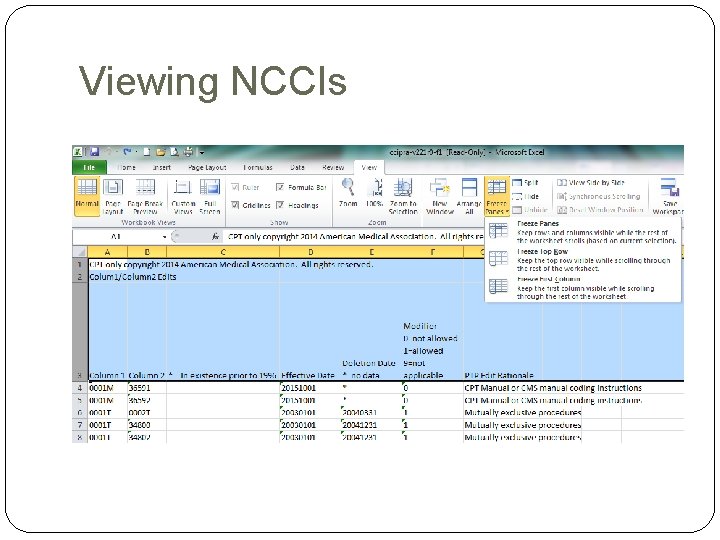Select row 4 header
720x540 pixels.
[x=80, y=388]
